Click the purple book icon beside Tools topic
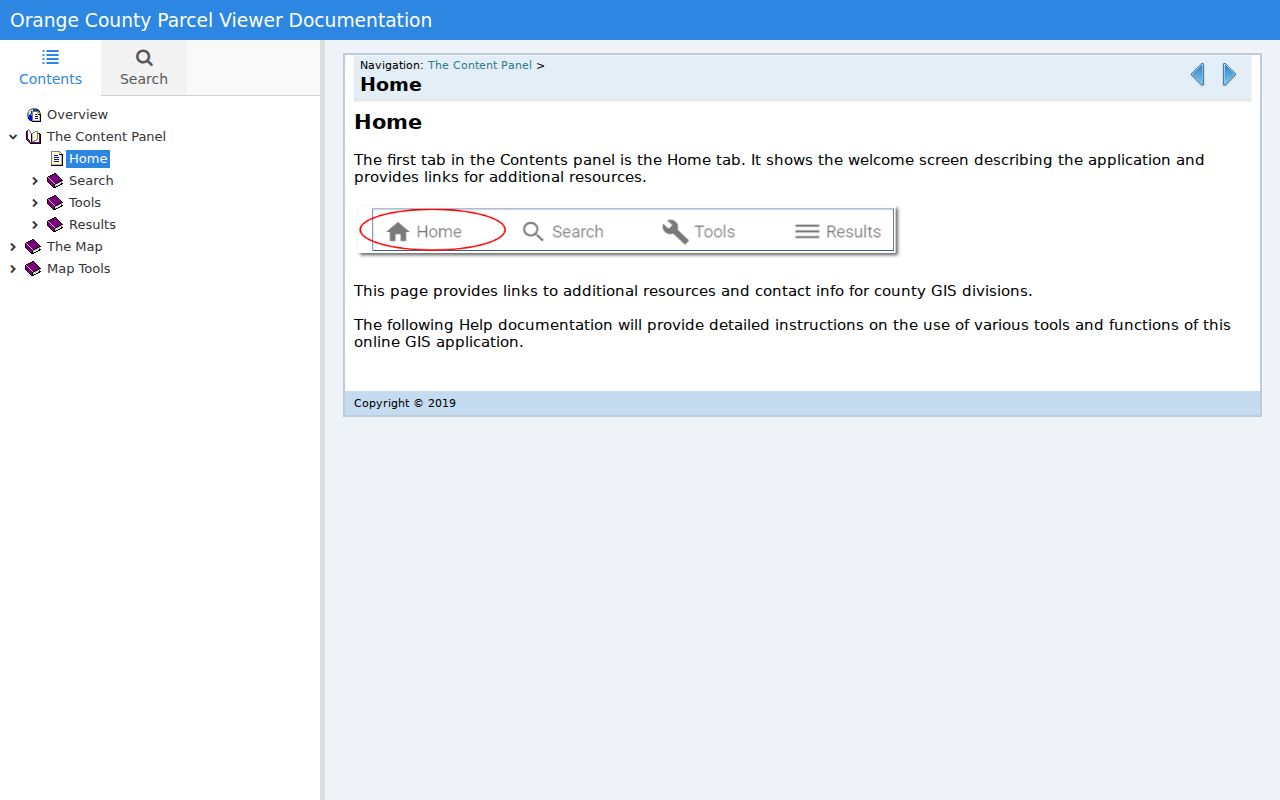Image resolution: width=1280 pixels, height=800 pixels. 55,203
